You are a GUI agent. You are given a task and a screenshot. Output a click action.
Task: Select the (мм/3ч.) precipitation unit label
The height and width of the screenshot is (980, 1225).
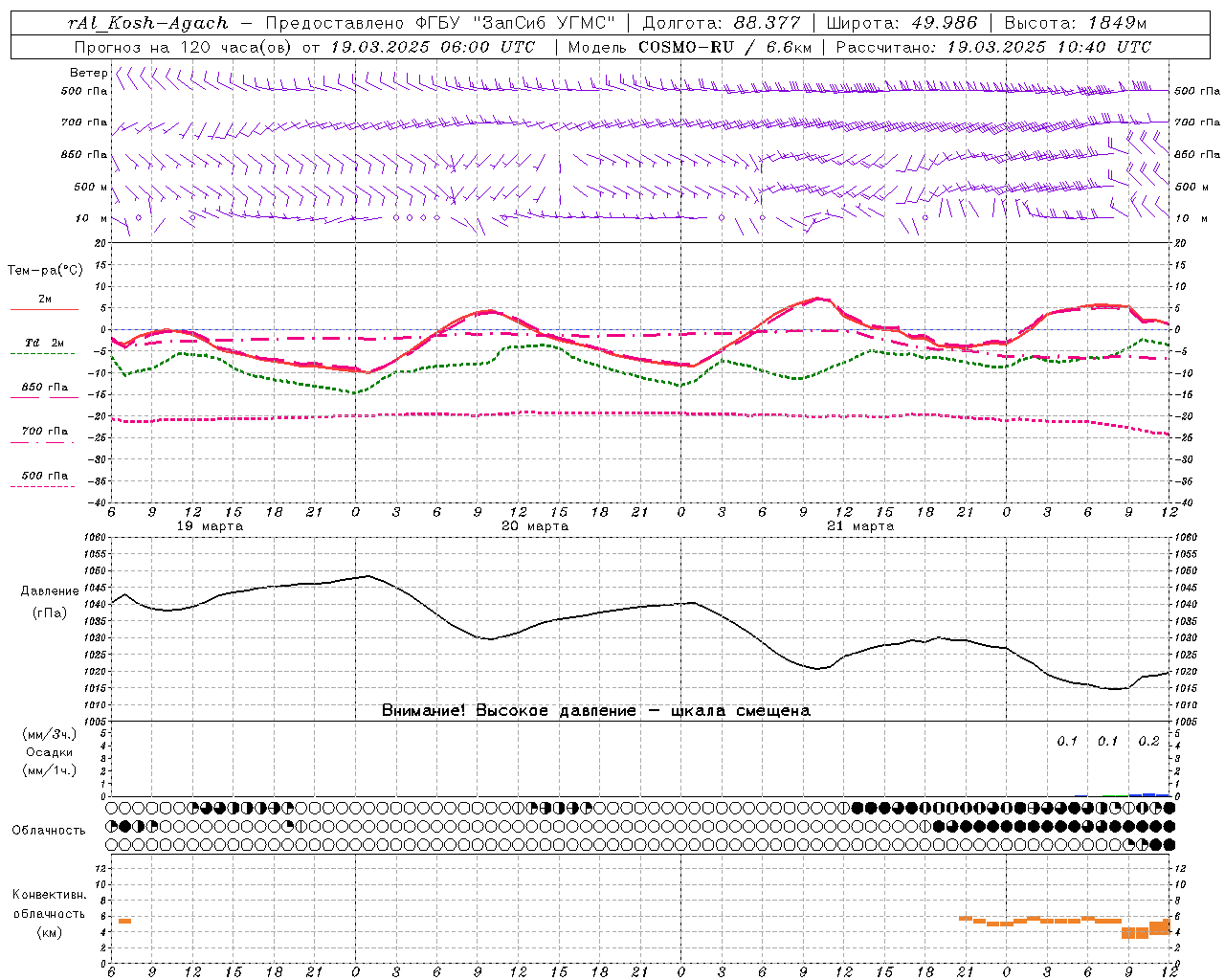pos(49,734)
